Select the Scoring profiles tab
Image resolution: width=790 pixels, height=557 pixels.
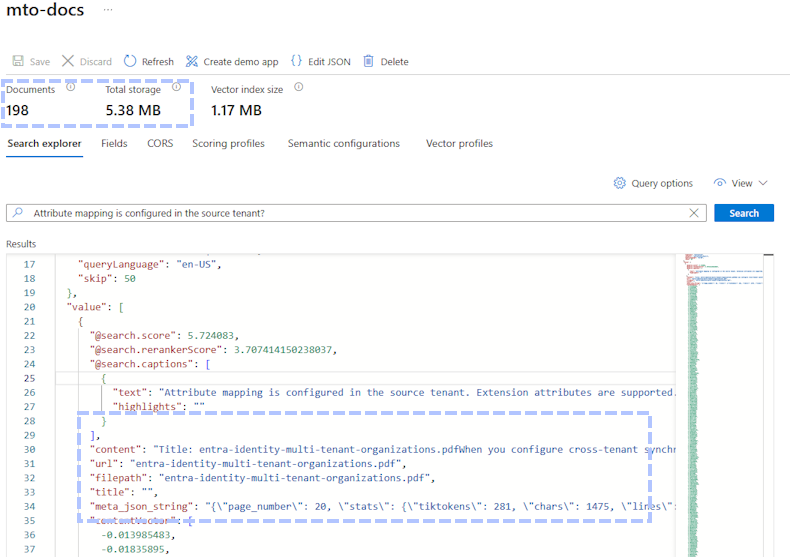(228, 143)
